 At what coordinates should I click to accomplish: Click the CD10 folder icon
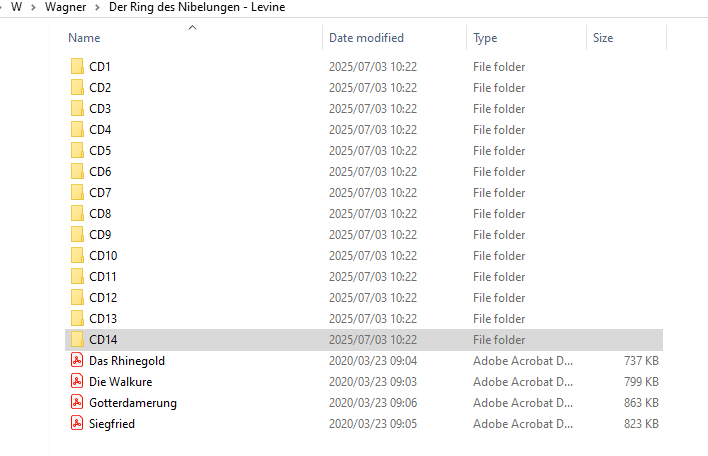(77, 256)
